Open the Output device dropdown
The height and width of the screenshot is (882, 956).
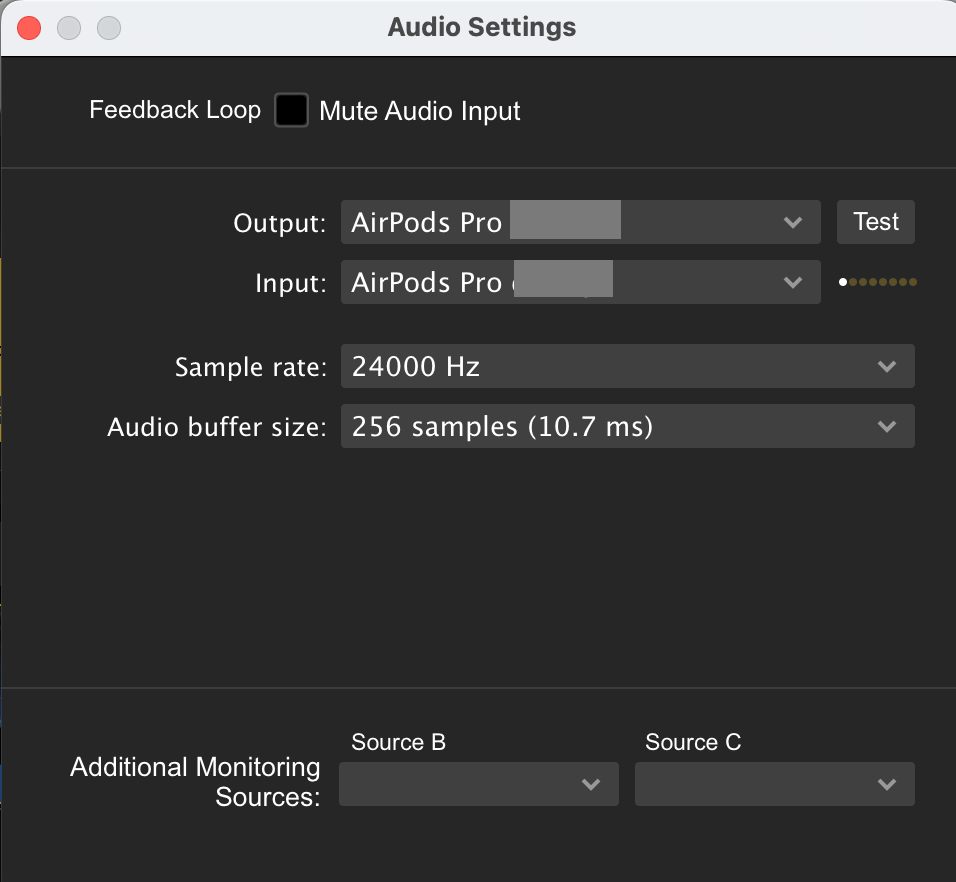tap(580, 222)
